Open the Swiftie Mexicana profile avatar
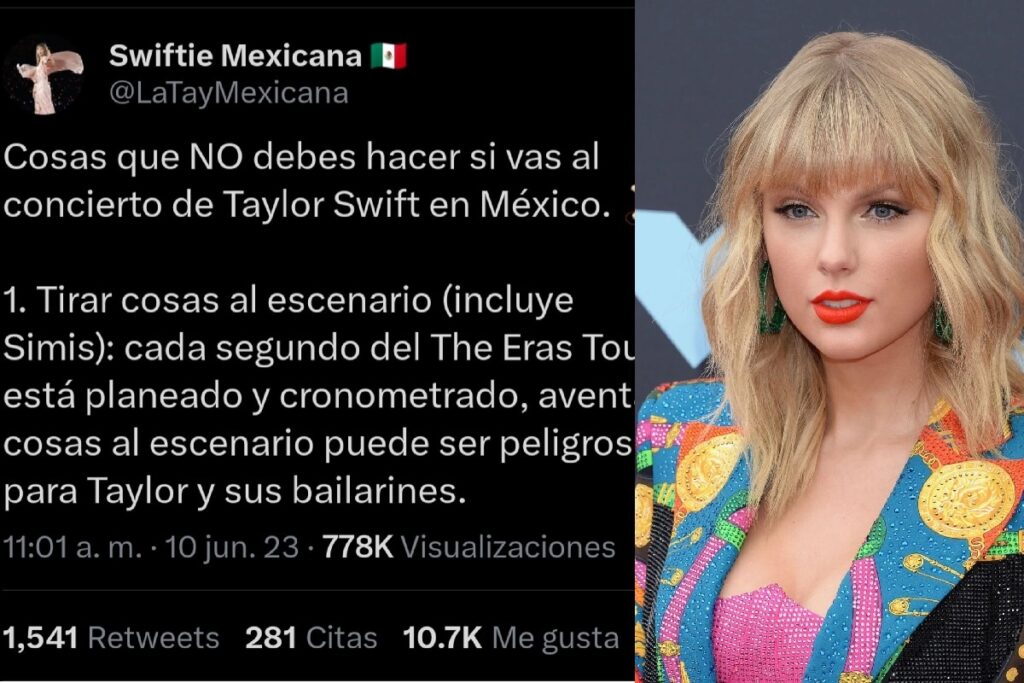 pyautogui.click(x=44, y=76)
